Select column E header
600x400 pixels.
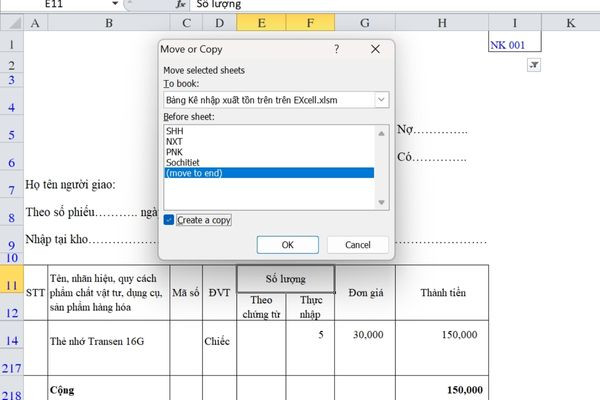(x=261, y=23)
